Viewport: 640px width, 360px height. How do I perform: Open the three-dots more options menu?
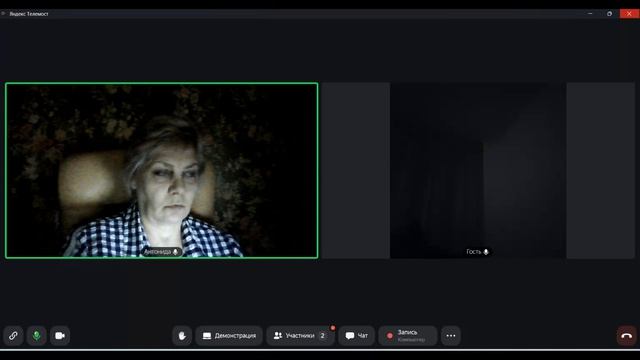pyautogui.click(x=451, y=336)
